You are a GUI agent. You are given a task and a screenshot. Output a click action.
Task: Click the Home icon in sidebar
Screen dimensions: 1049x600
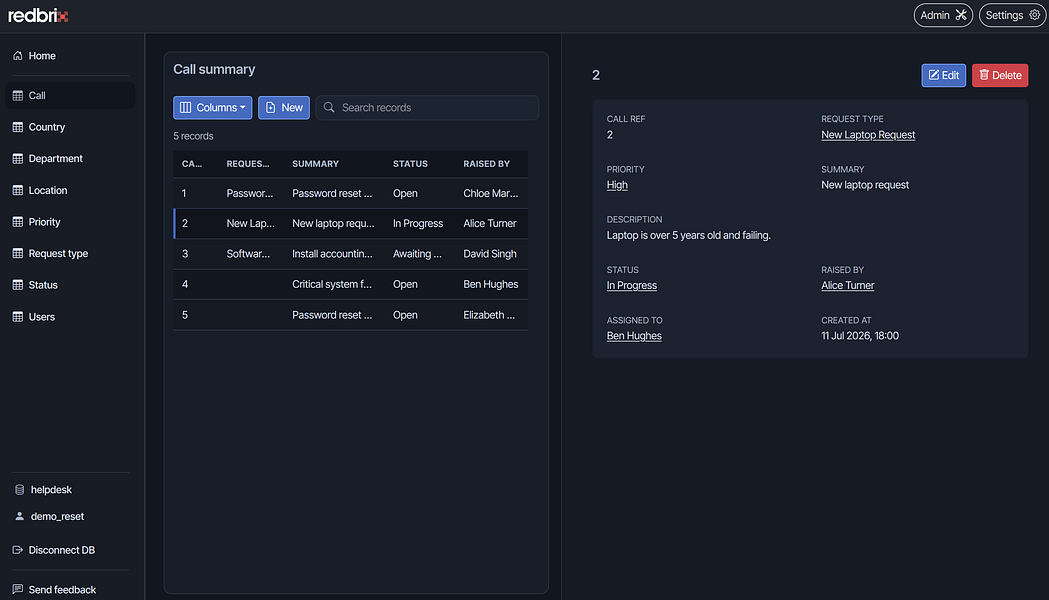click(17, 56)
